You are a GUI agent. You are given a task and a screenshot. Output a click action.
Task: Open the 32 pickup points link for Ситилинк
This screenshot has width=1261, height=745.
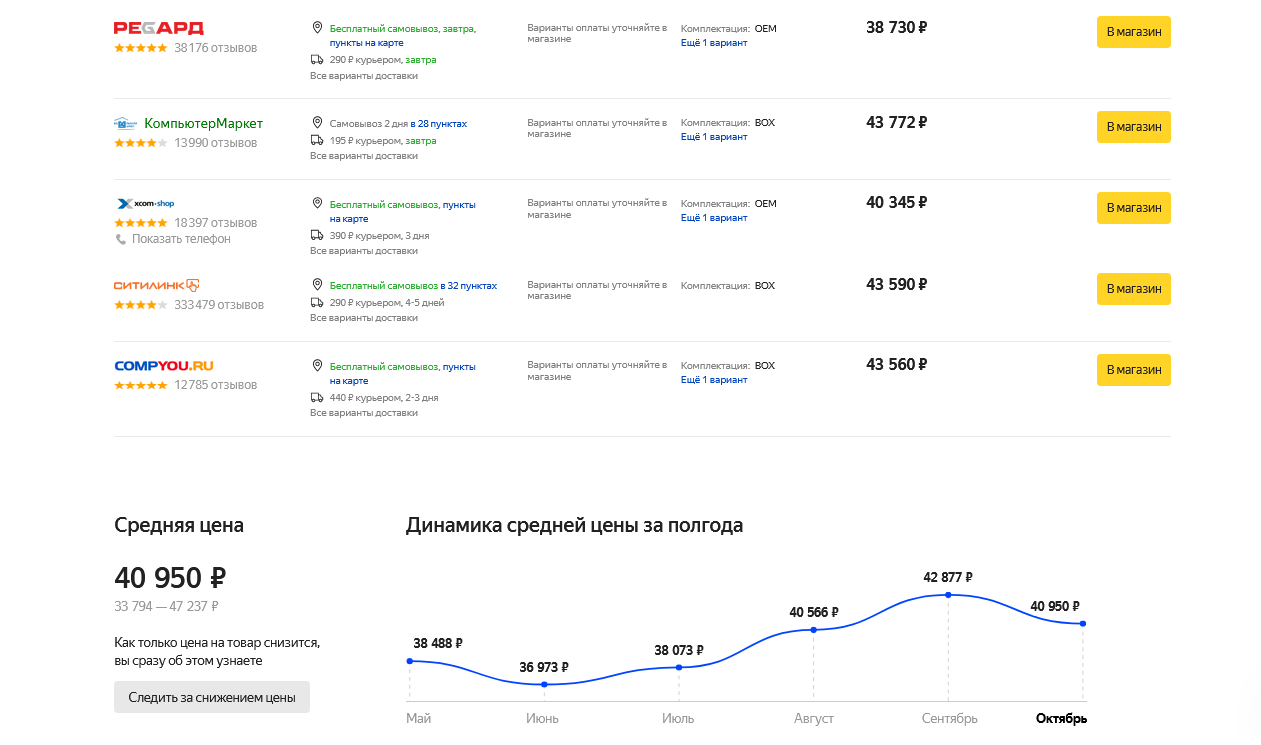click(x=468, y=286)
